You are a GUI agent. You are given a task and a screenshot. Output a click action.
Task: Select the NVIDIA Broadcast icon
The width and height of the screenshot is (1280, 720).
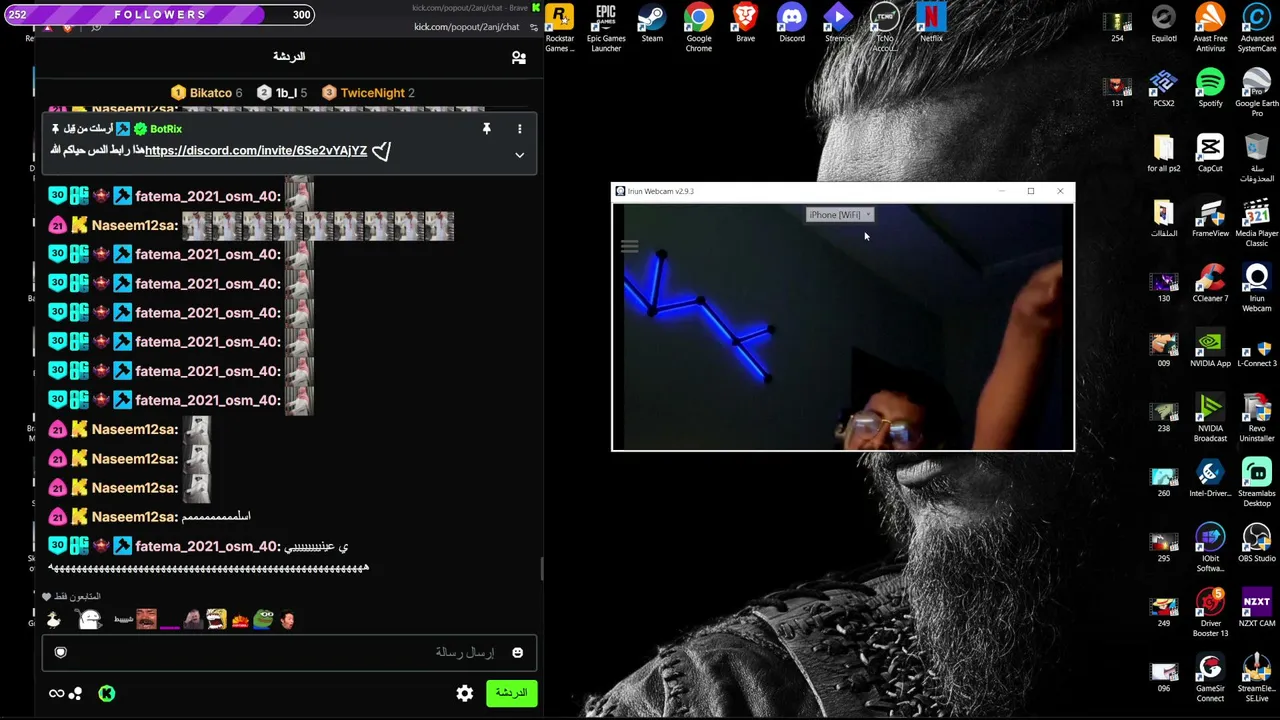[1210, 418]
